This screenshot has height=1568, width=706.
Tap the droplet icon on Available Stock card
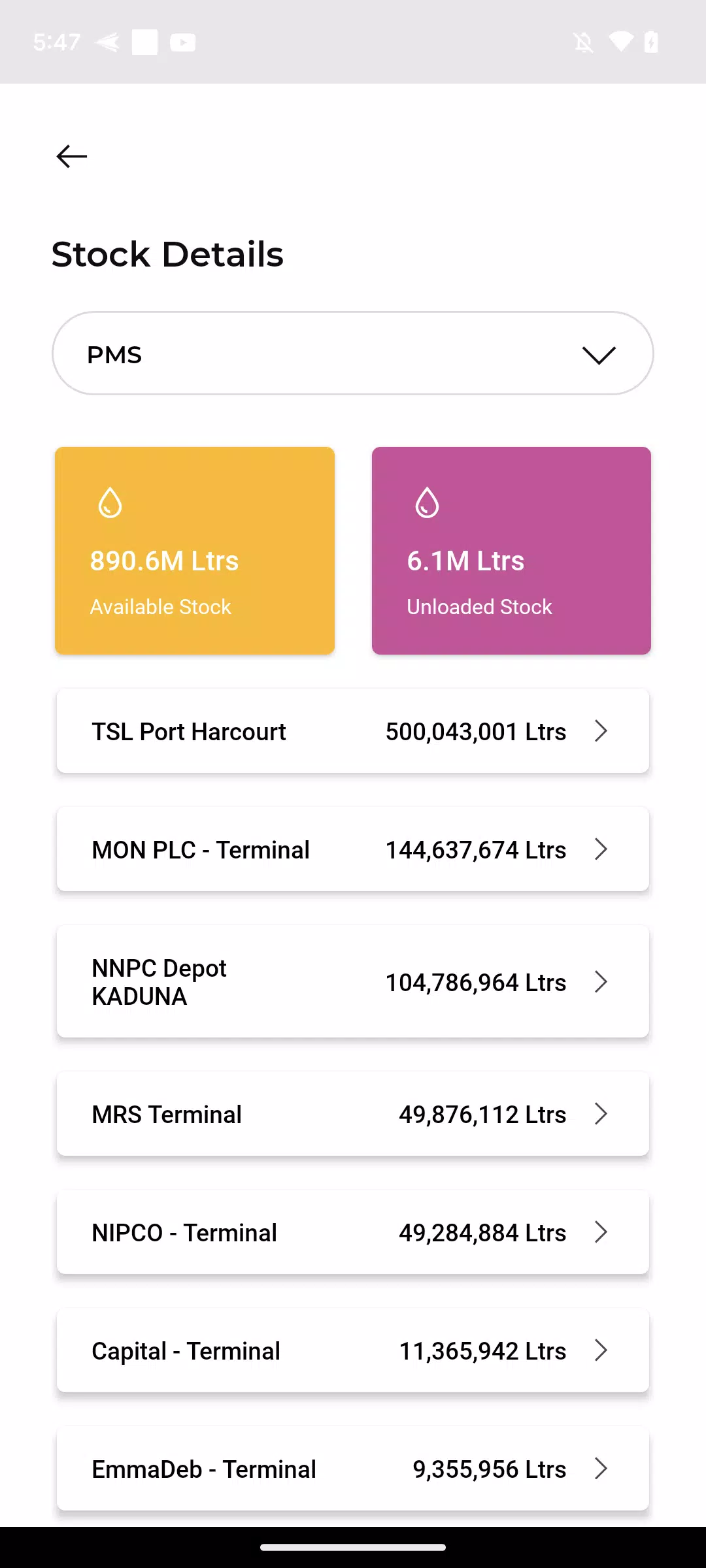[x=110, y=502]
